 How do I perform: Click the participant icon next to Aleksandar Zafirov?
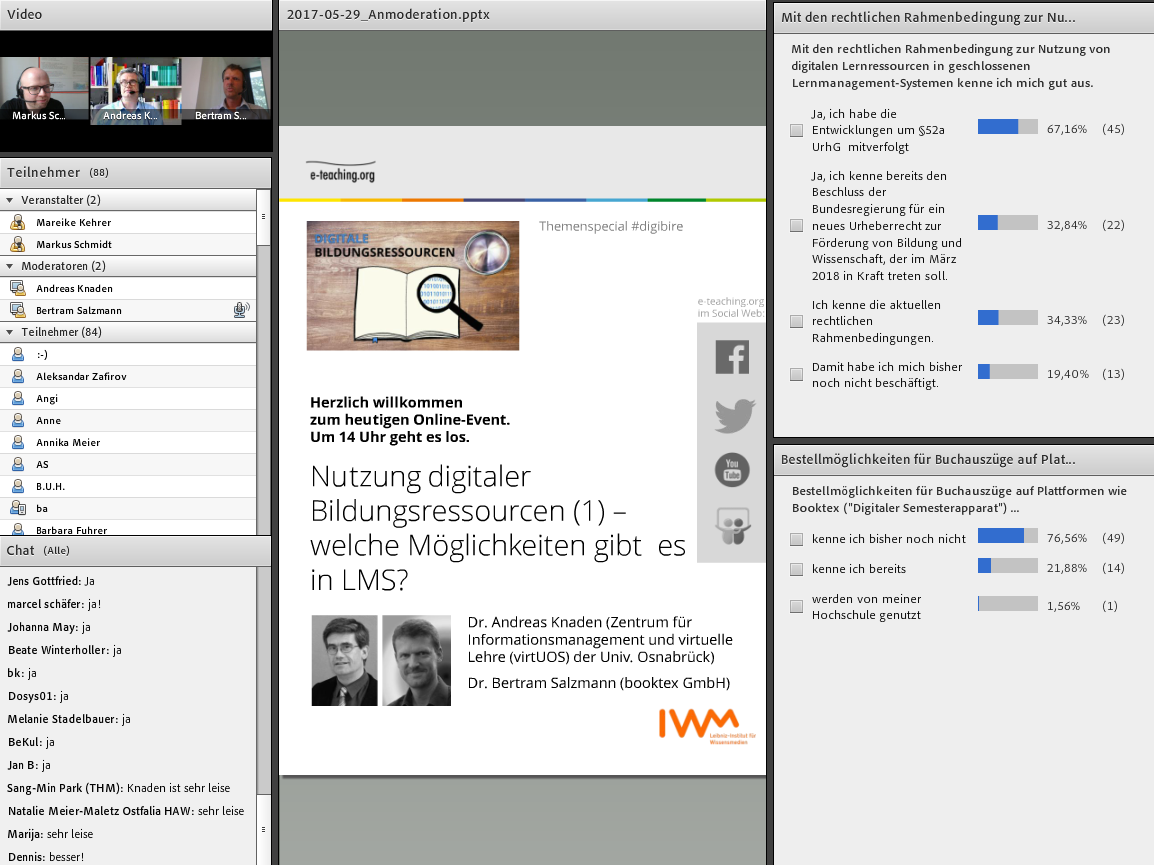click(x=18, y=376)
